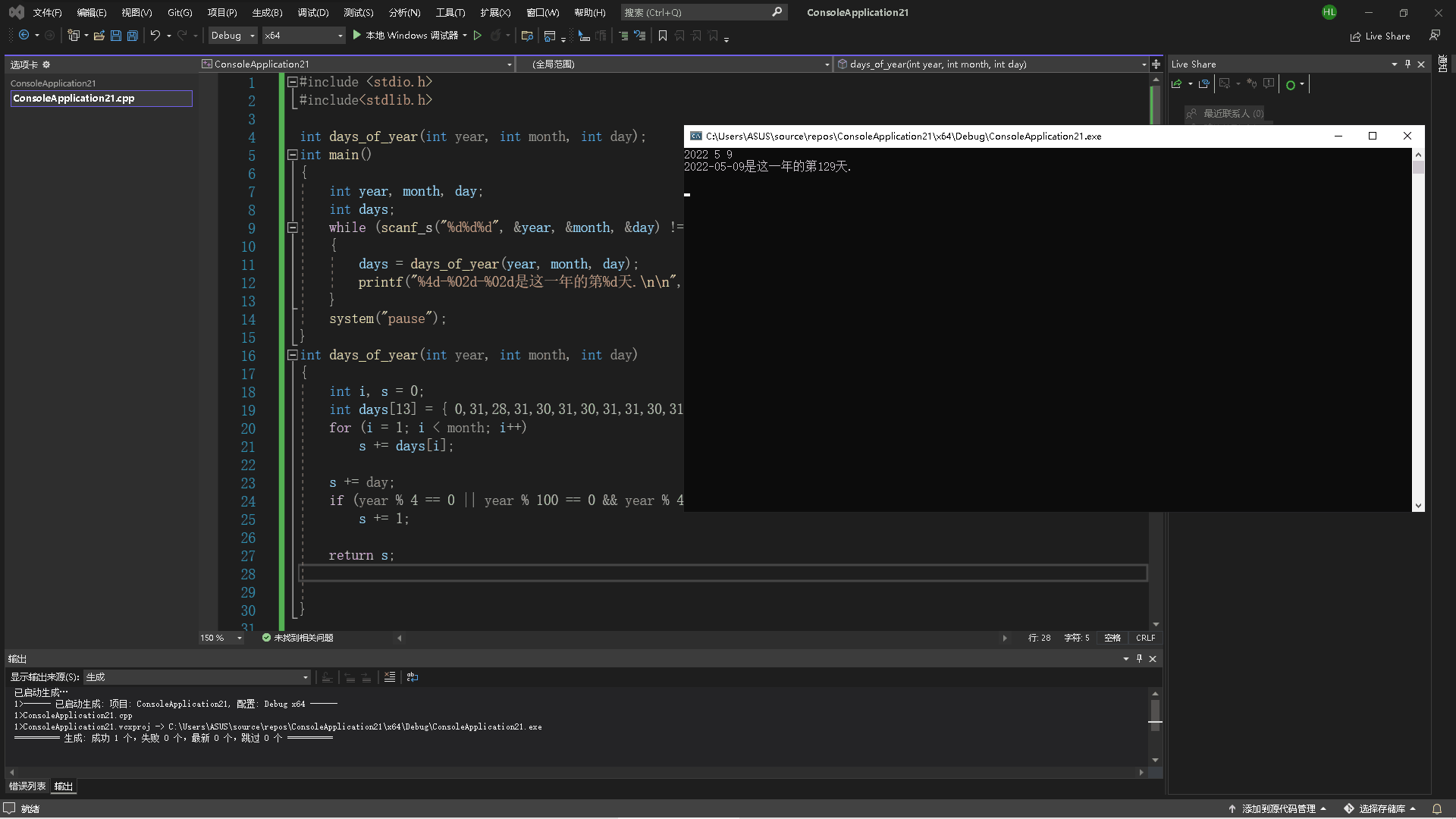Screen dimensions: 1456x819
Task: Open the x64 platform dropdown
Action: [x=303, y=36]
